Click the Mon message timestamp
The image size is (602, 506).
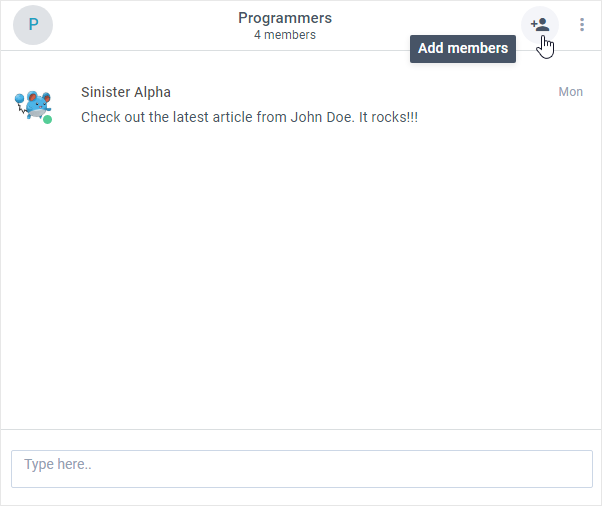tap(571, 92)
